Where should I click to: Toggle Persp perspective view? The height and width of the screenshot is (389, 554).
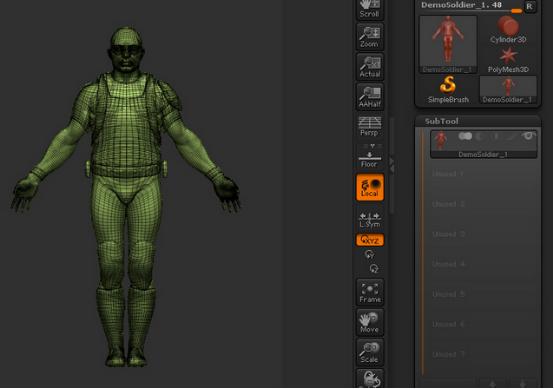[x=370, y=126]
